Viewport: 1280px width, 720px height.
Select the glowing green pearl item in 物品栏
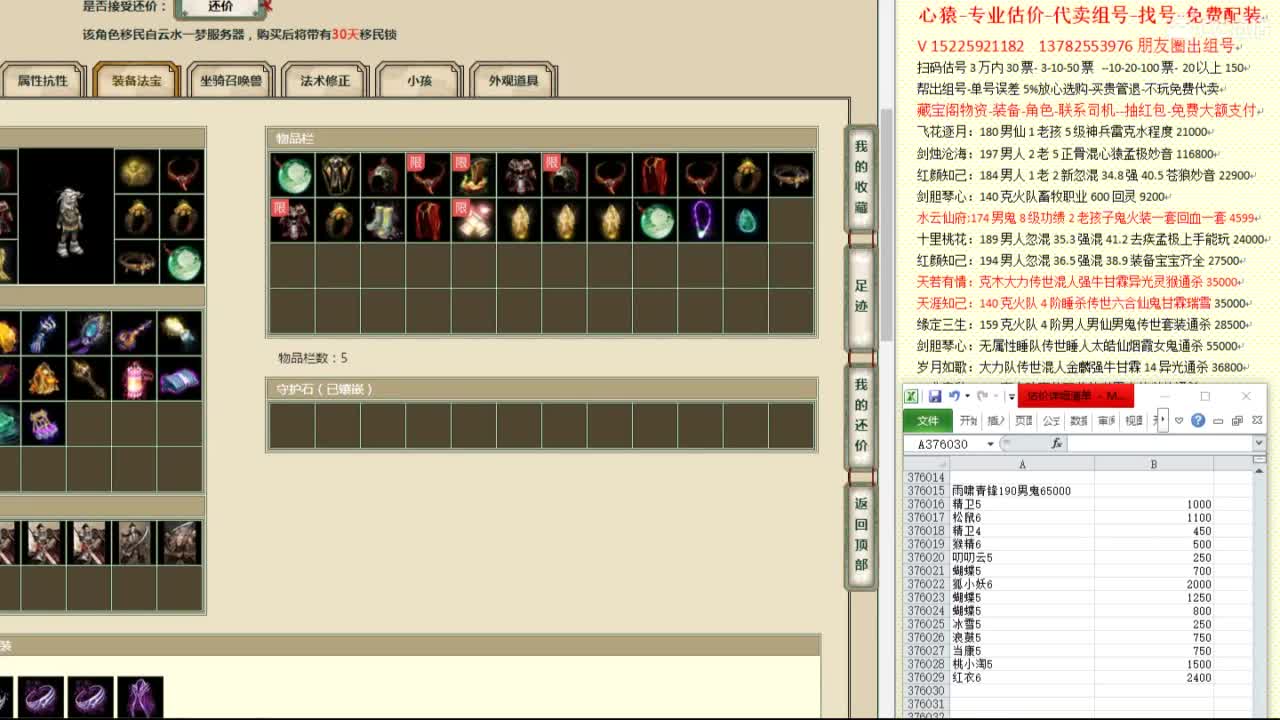(x=292, y=174)
